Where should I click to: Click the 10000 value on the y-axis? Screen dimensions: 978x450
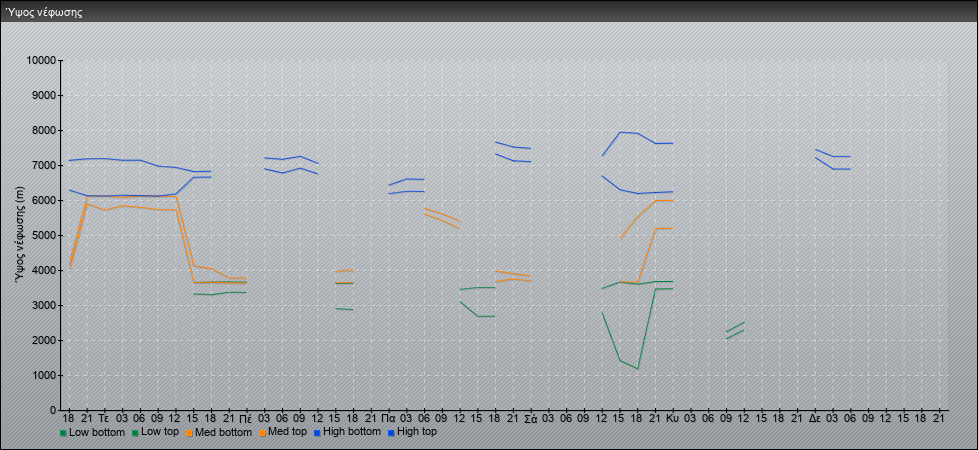41,61
